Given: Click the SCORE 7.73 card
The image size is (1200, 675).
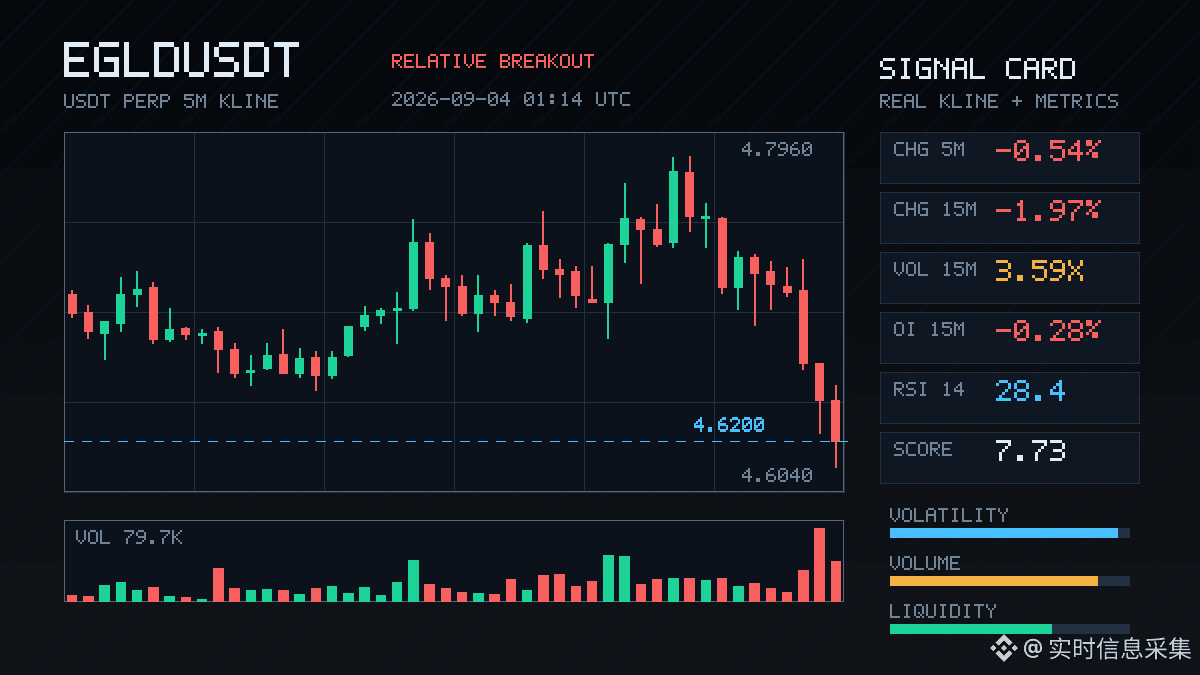Looking at the screenshot, I should click(1009, 457).
